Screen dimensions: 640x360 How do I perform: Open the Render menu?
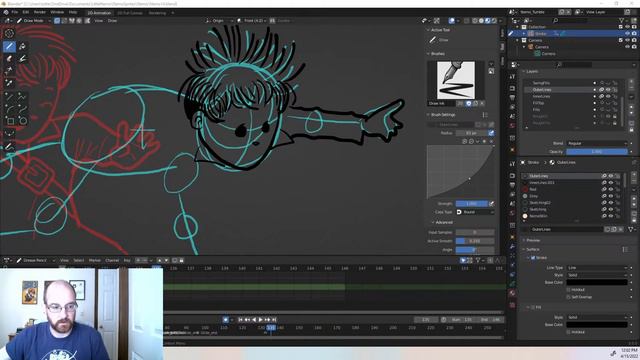[40, 13]
